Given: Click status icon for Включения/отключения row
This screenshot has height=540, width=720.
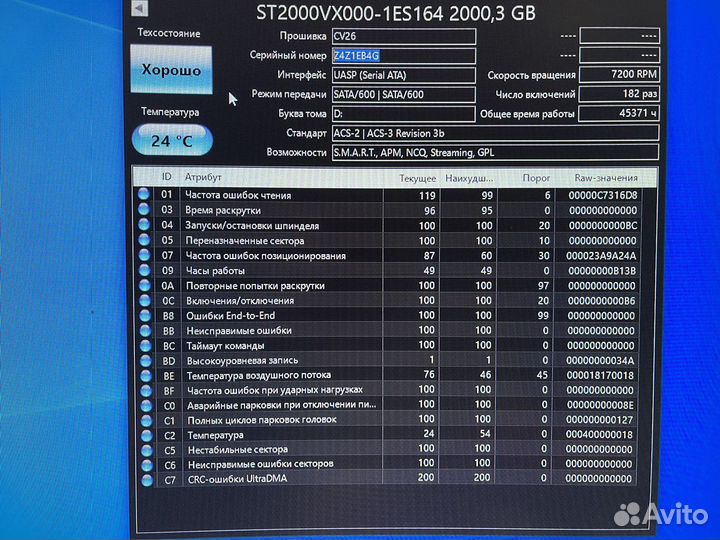Looking at the screenshot, I should coord(145,300).
